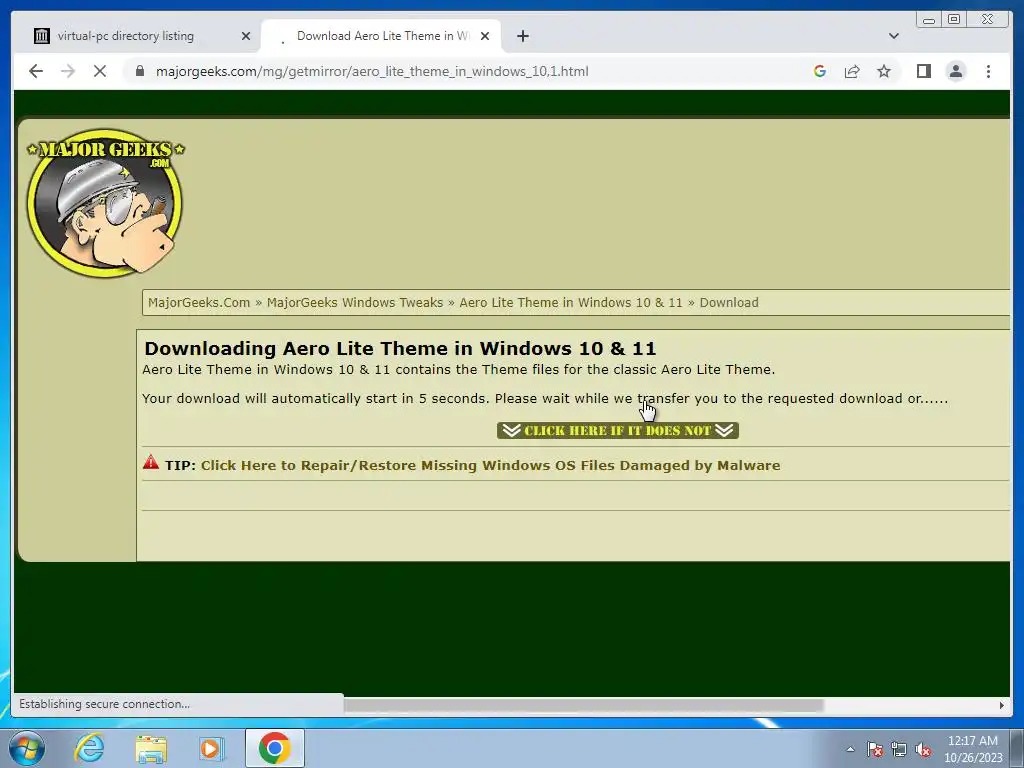Click the 'Downloading Aero Lite Theme' heading
Screen dimensions: 1024x768
400,348
